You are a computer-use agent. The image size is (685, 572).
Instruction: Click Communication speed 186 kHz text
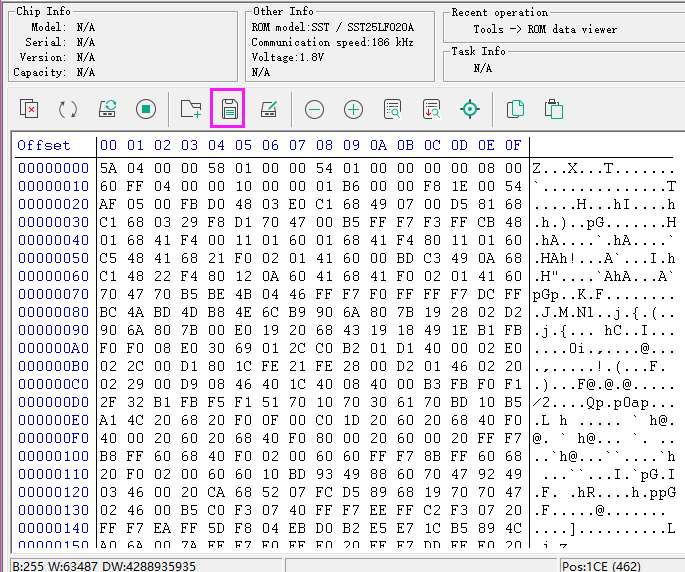pyautogui.click(x=332, y=42)
